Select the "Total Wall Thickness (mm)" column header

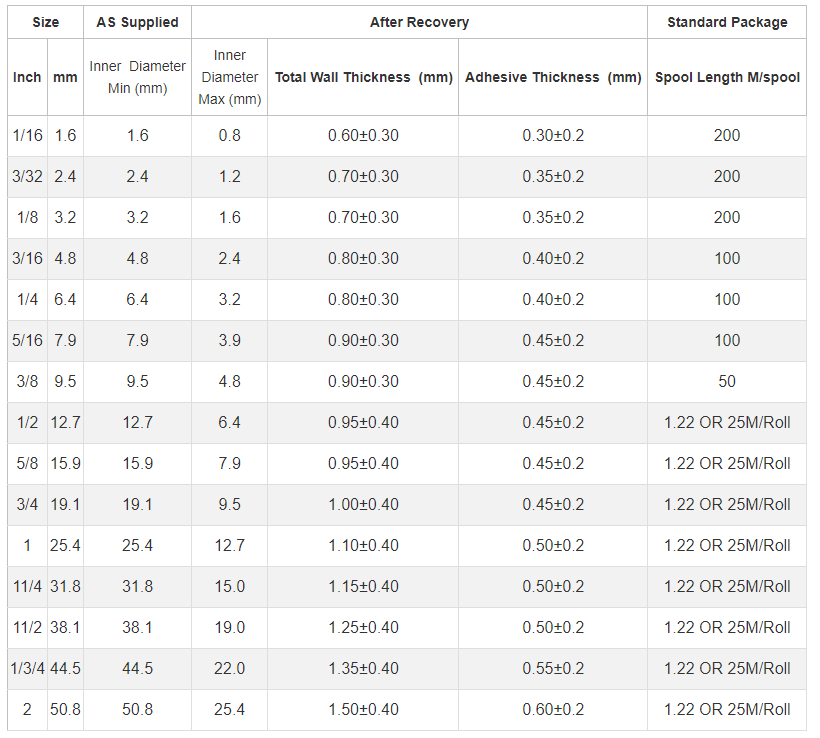[x=364, y=77]
